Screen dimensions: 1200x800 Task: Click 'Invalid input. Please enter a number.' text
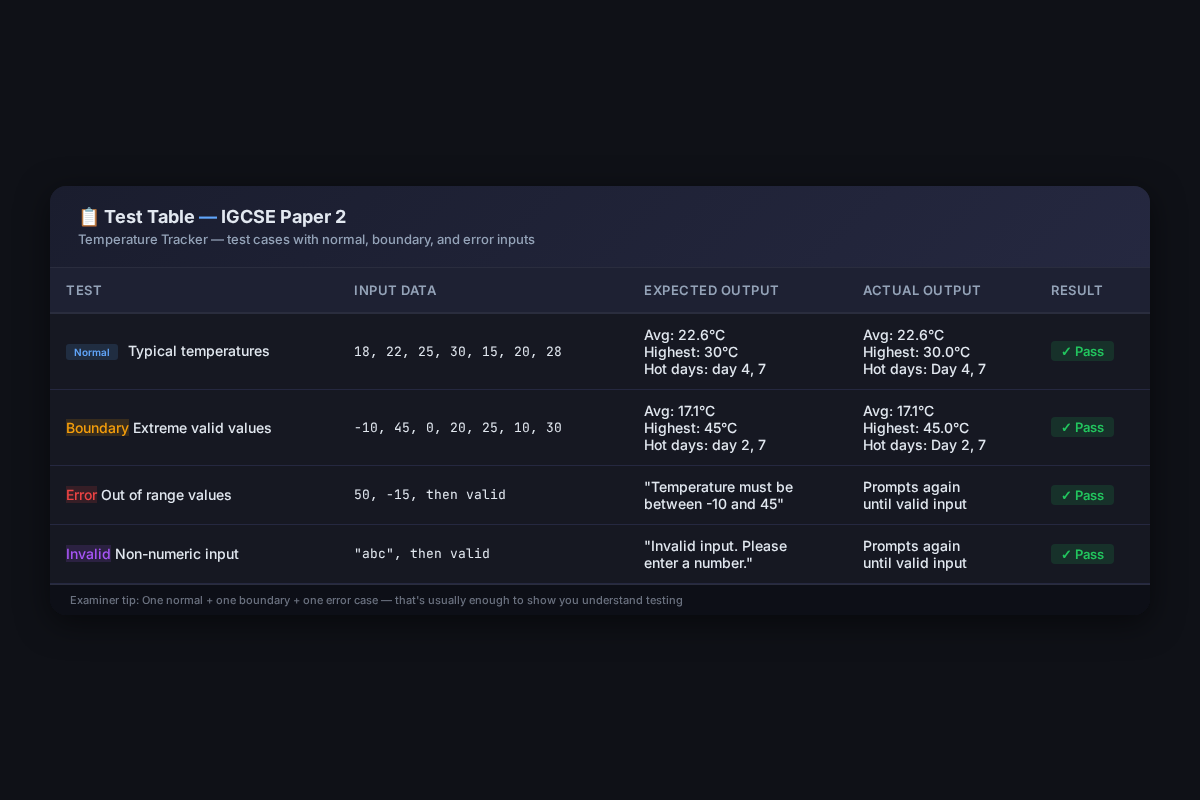click(715, 555)
